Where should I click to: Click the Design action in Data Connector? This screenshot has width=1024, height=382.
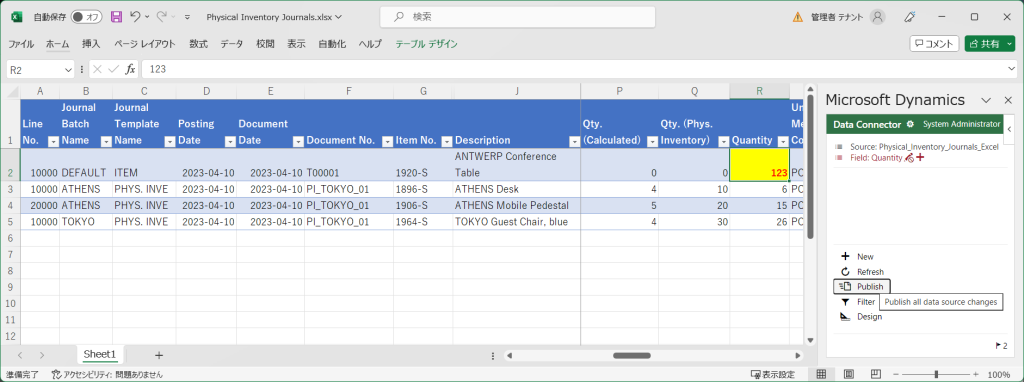861,317
